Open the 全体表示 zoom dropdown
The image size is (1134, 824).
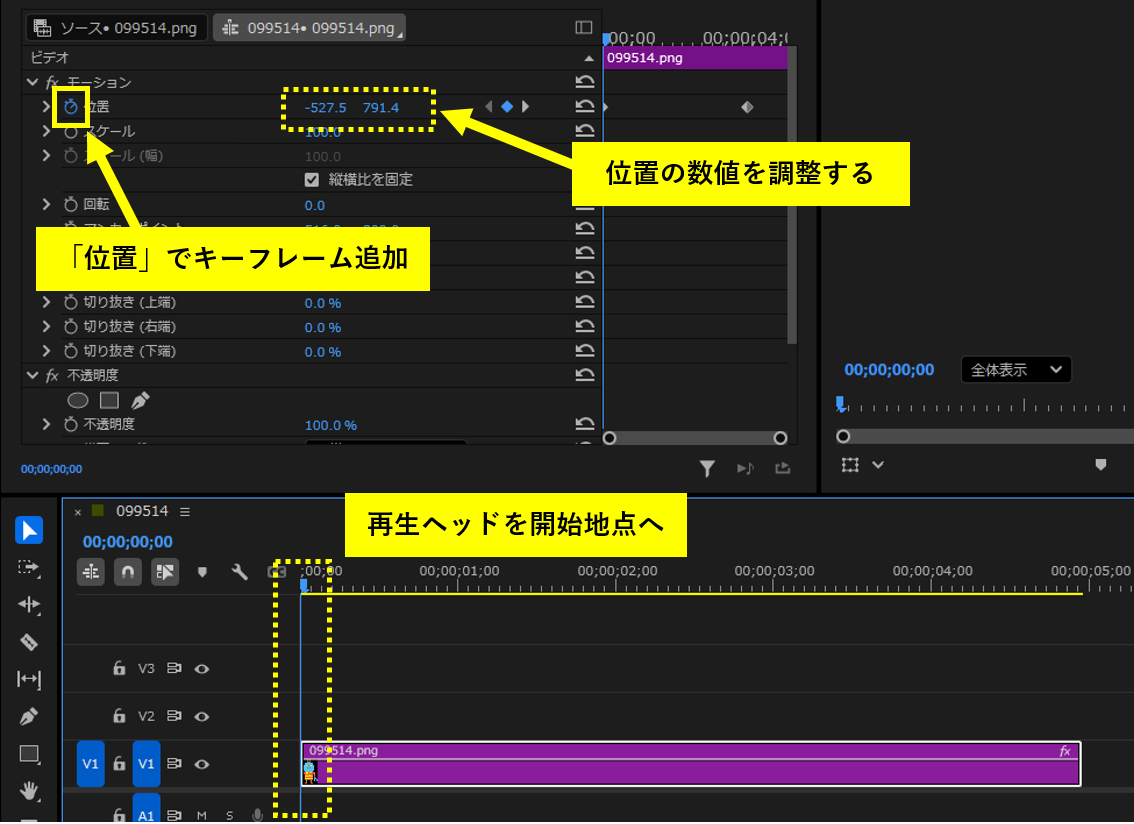(1016, 369)
